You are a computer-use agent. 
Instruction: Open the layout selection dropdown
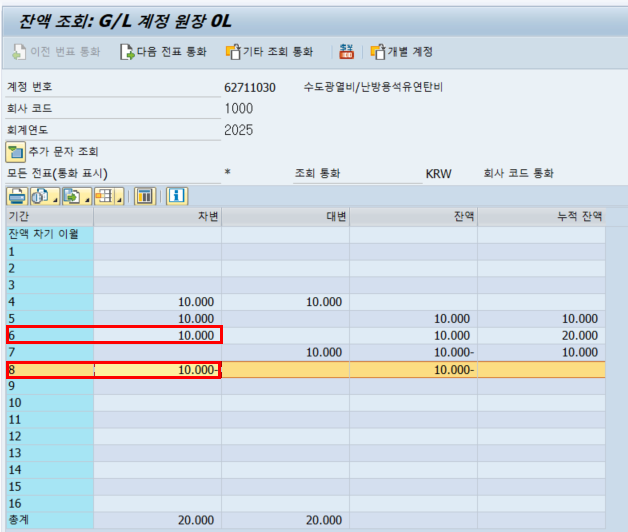tap(109, 196)
